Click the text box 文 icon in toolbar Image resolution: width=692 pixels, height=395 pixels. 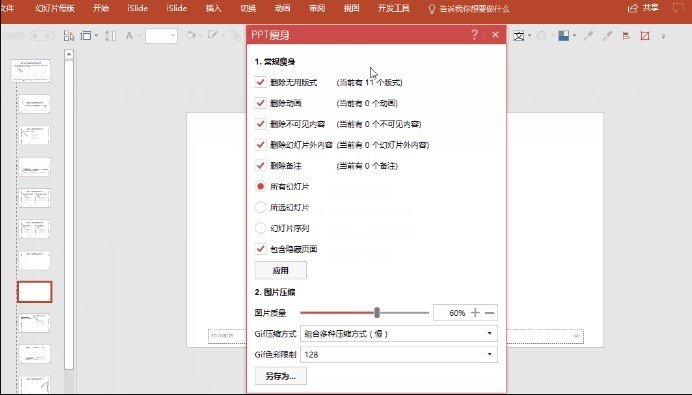coord(519,36)
